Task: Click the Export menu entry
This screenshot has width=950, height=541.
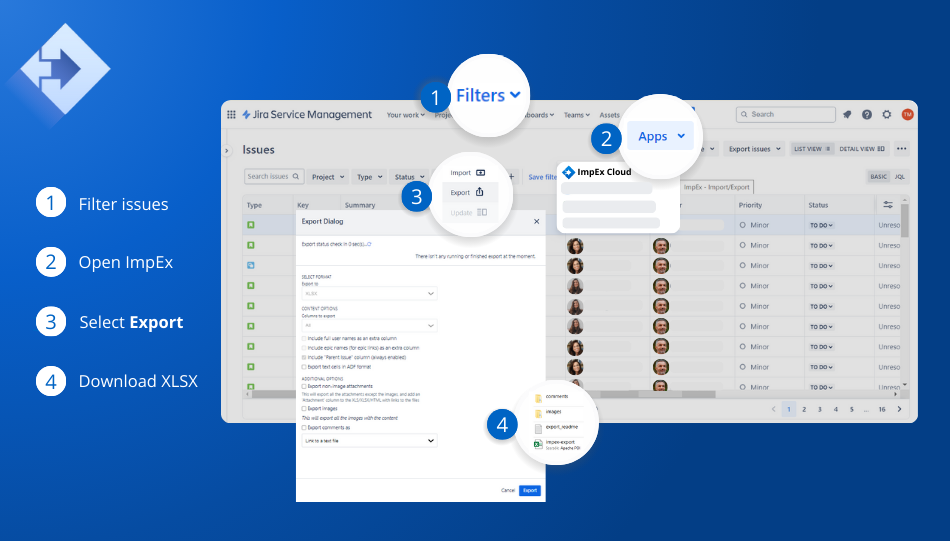Action: click(468, 193)
